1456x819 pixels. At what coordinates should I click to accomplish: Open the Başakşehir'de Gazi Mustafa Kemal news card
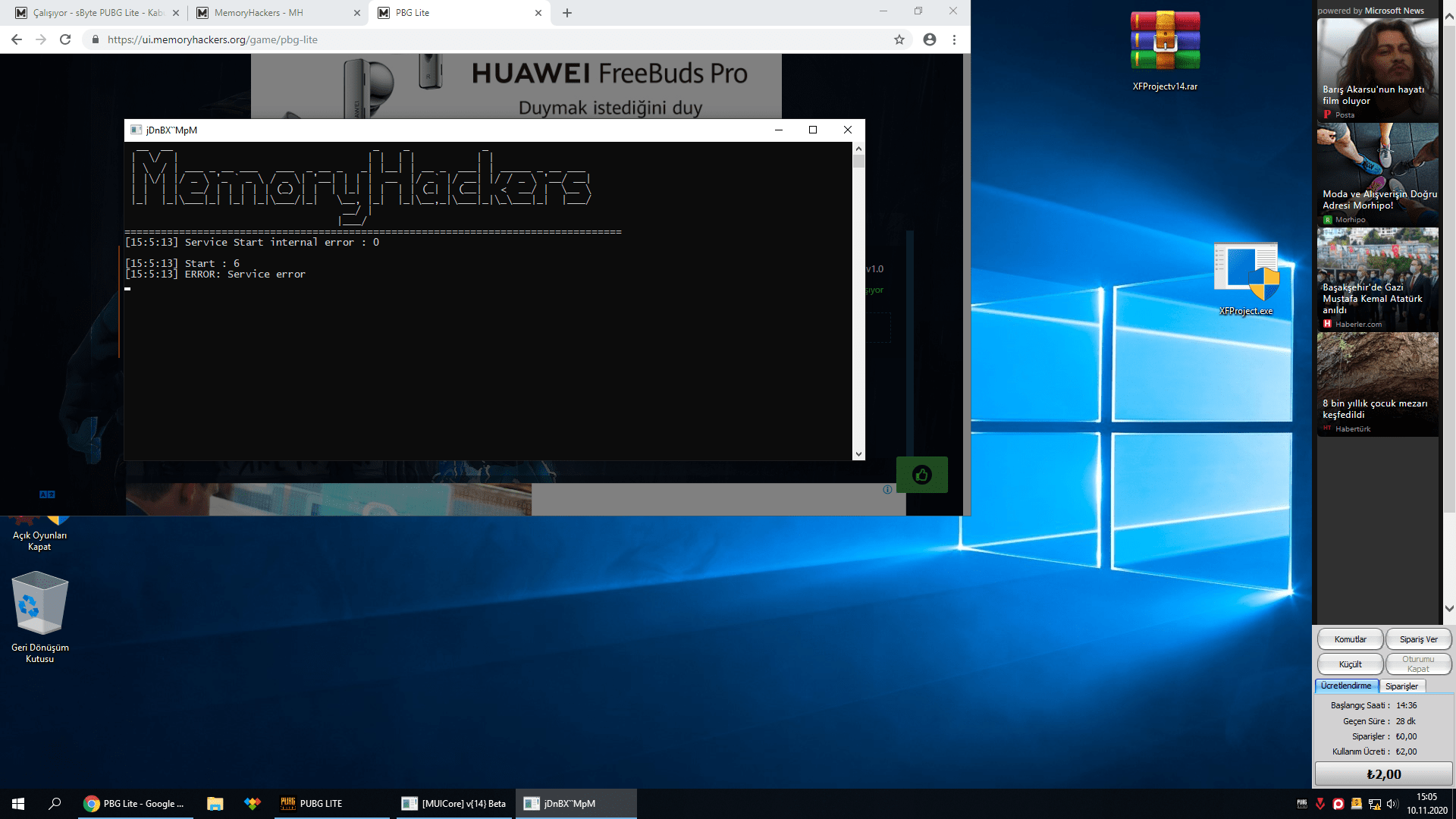1378,279
